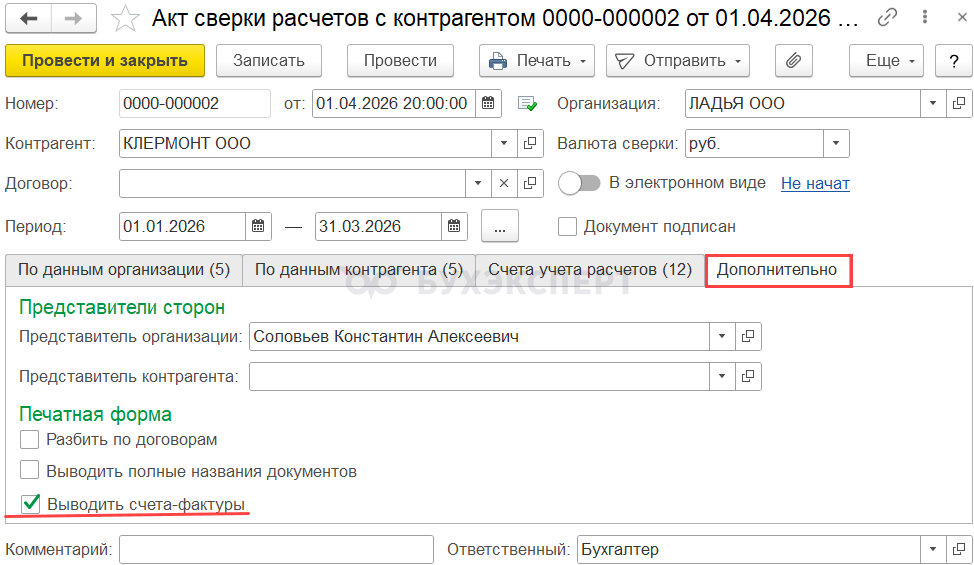
Task: Click Провести и закрыть button
Action: [x=105, y=61]
